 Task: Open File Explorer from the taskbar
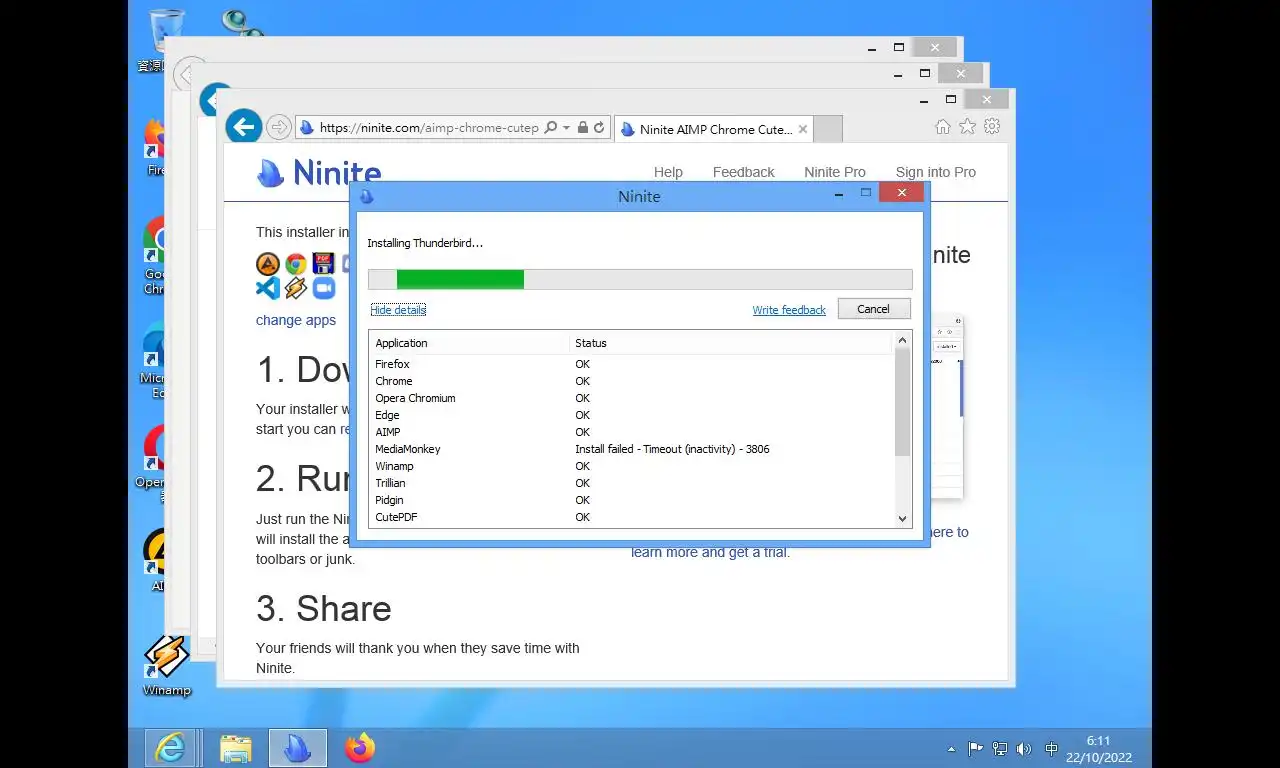click(x=236, y=747)
